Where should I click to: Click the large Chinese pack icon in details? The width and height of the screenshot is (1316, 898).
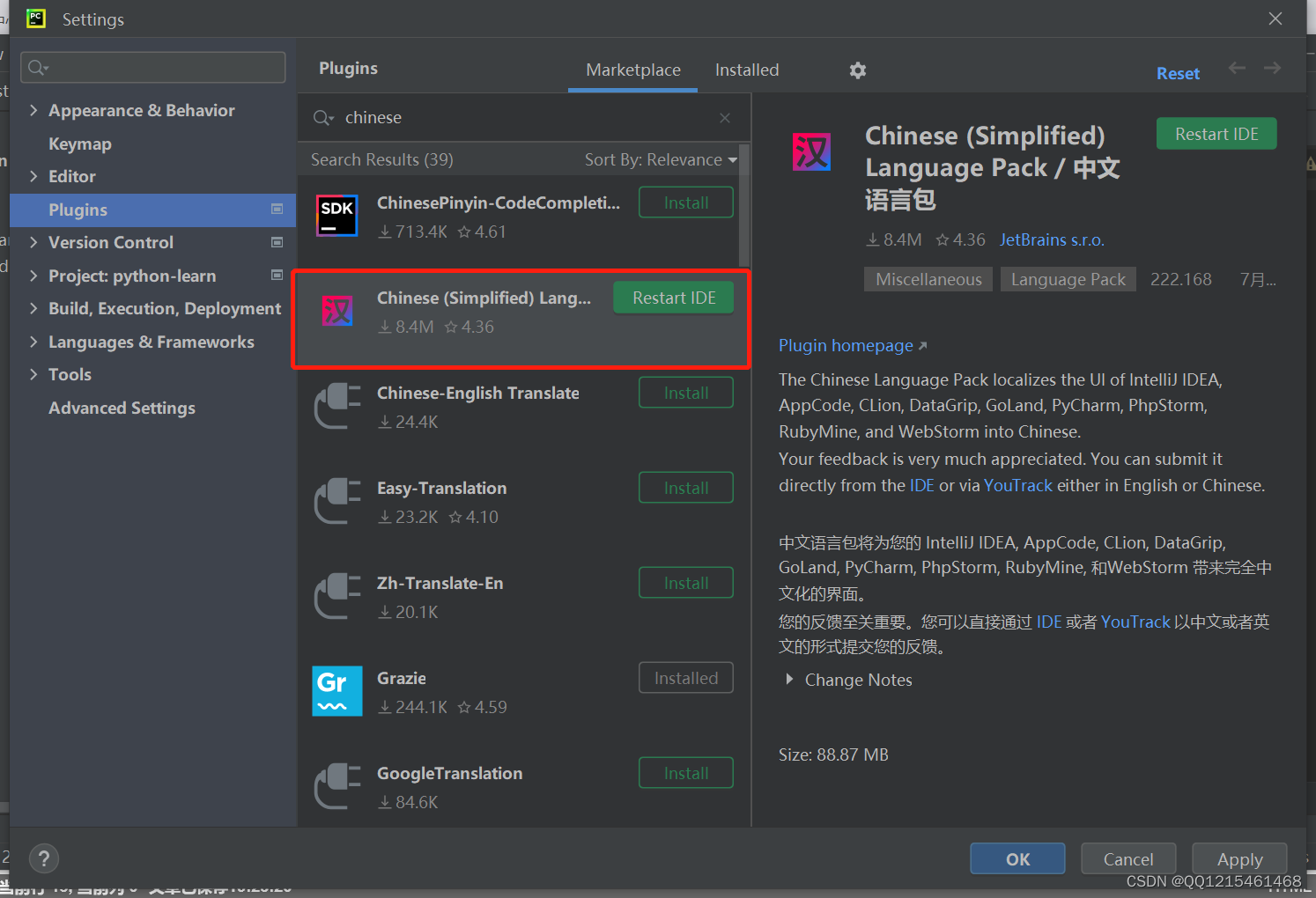coord(811,151)
